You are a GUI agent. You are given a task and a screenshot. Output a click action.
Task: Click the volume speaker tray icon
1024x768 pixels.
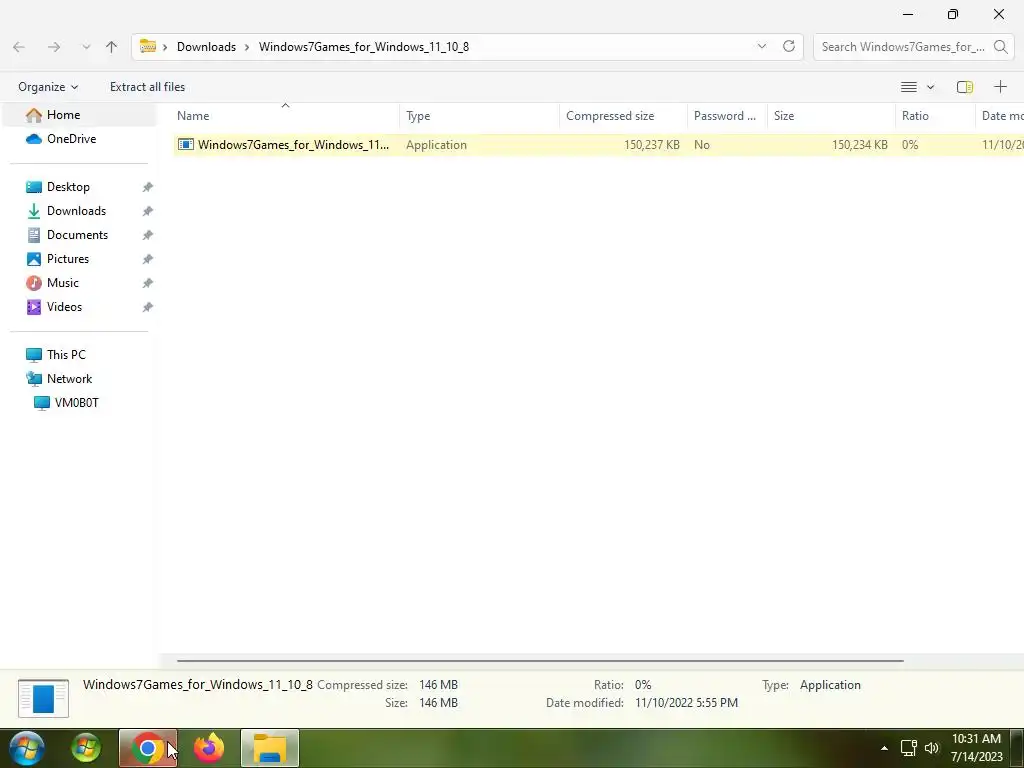932,748
